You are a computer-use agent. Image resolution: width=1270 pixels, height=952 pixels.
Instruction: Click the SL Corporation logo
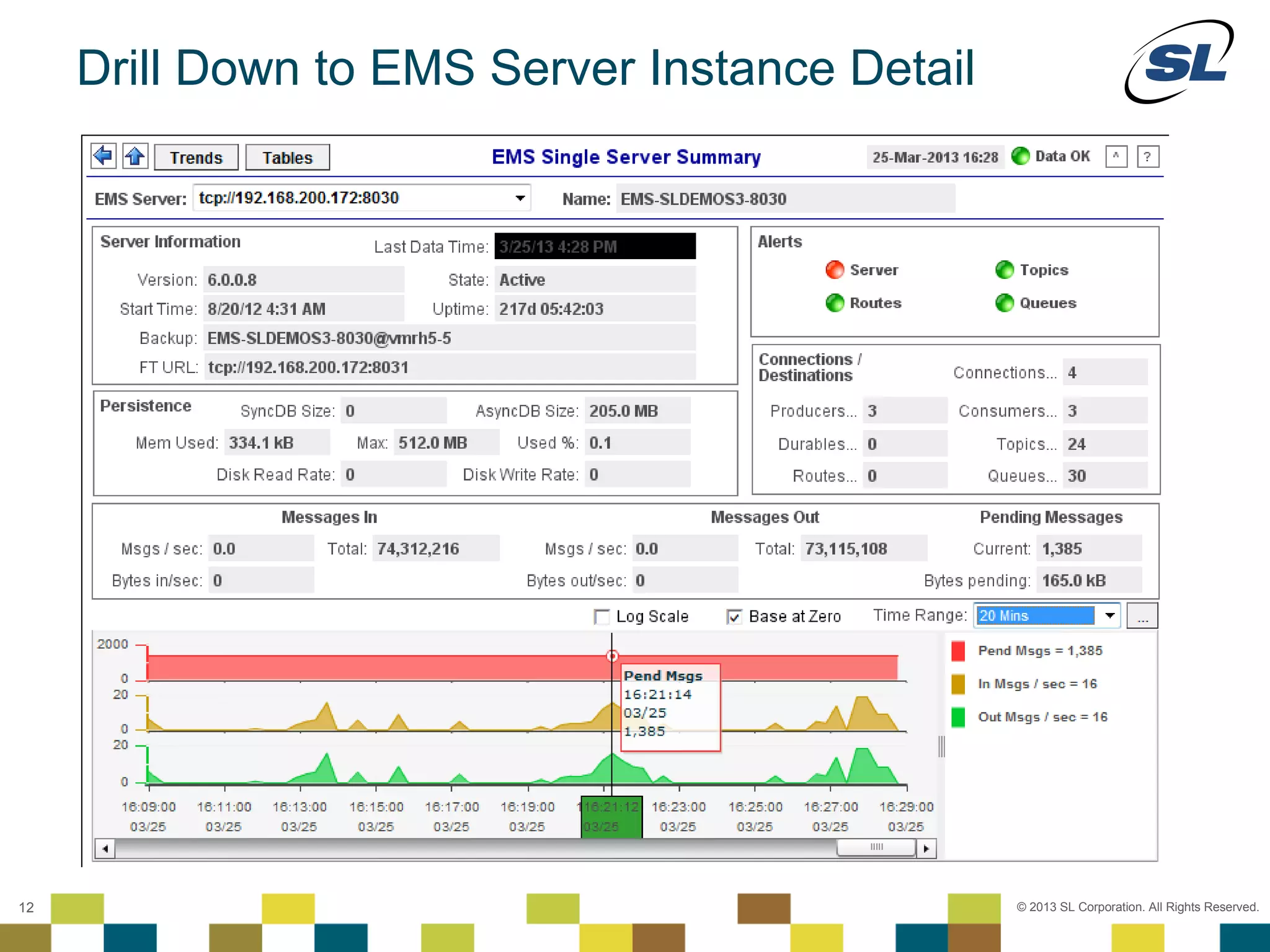pyautogui.click(x=1179, y=61)
